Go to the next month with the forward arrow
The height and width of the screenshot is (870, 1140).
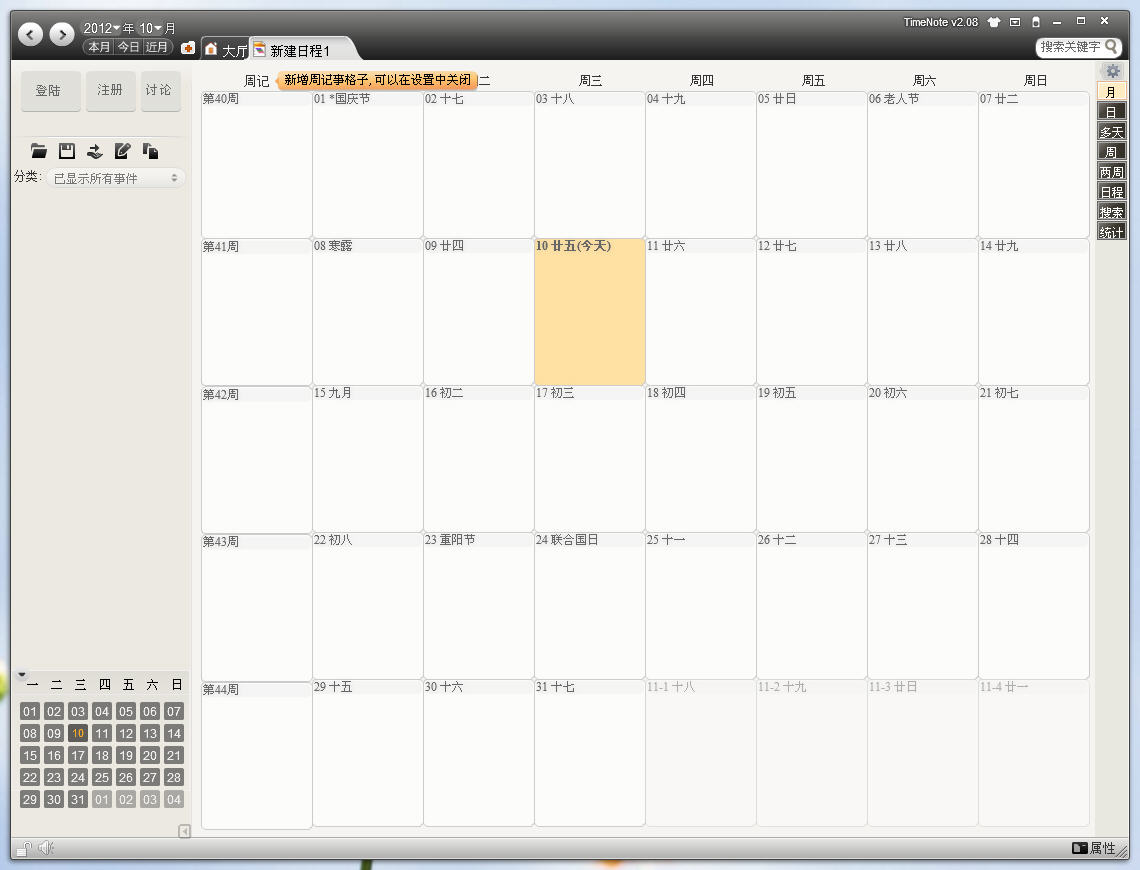[62, 34]
